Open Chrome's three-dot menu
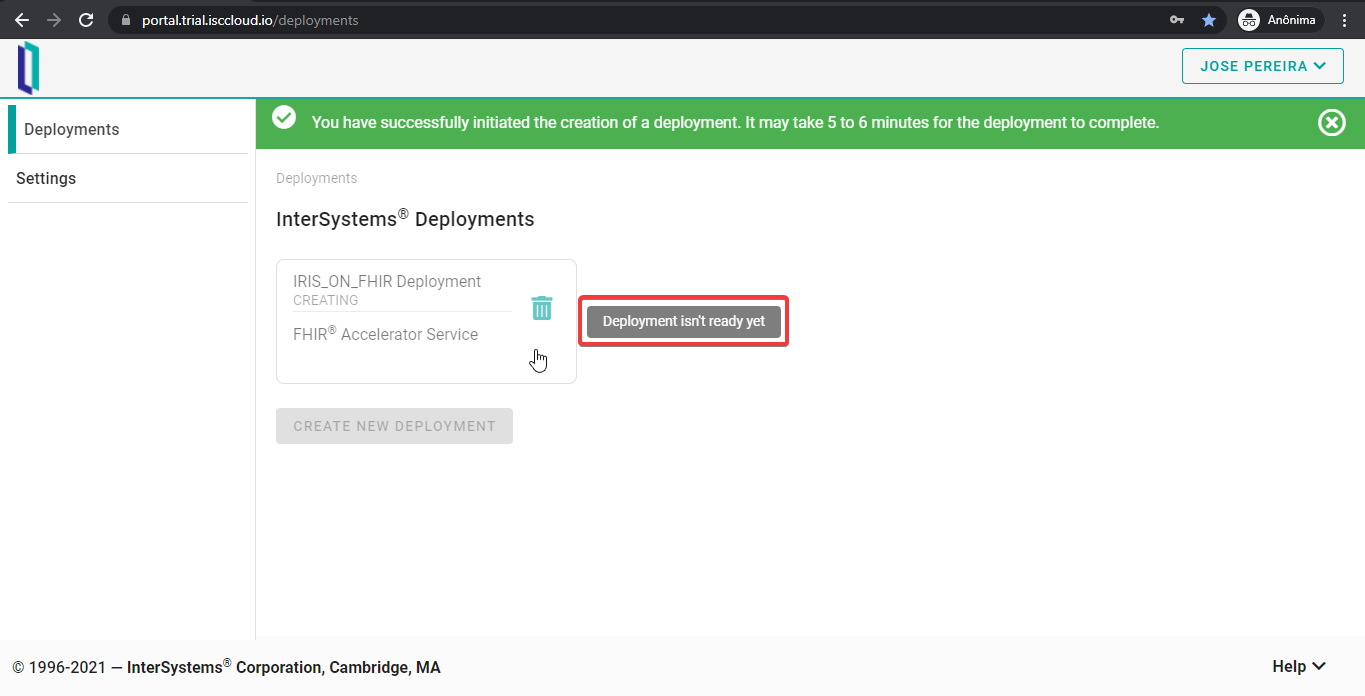 coord(1345,20)
